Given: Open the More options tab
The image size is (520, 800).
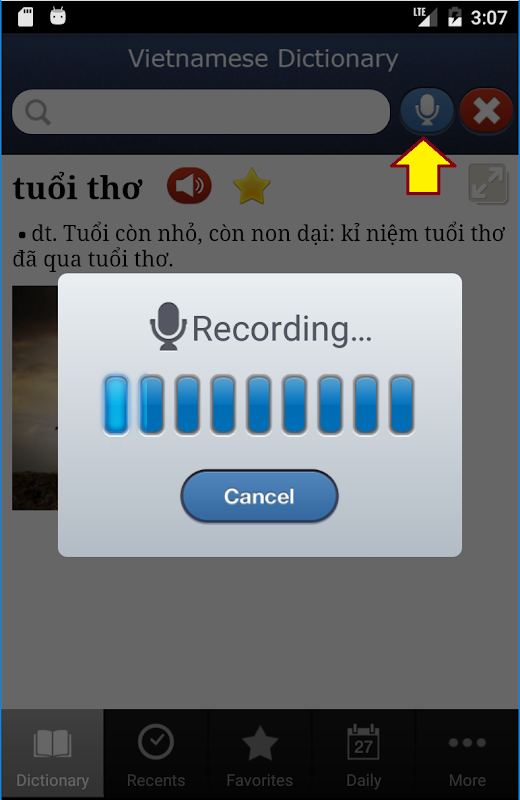Looking at the screenshot, I should [467, 753].
